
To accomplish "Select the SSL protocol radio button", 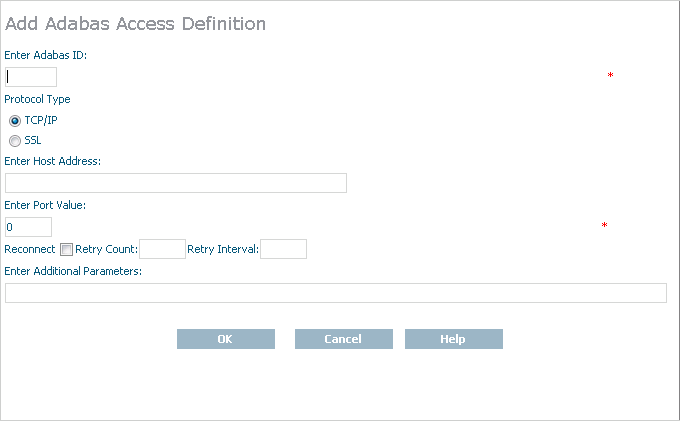I will point(15,141).
